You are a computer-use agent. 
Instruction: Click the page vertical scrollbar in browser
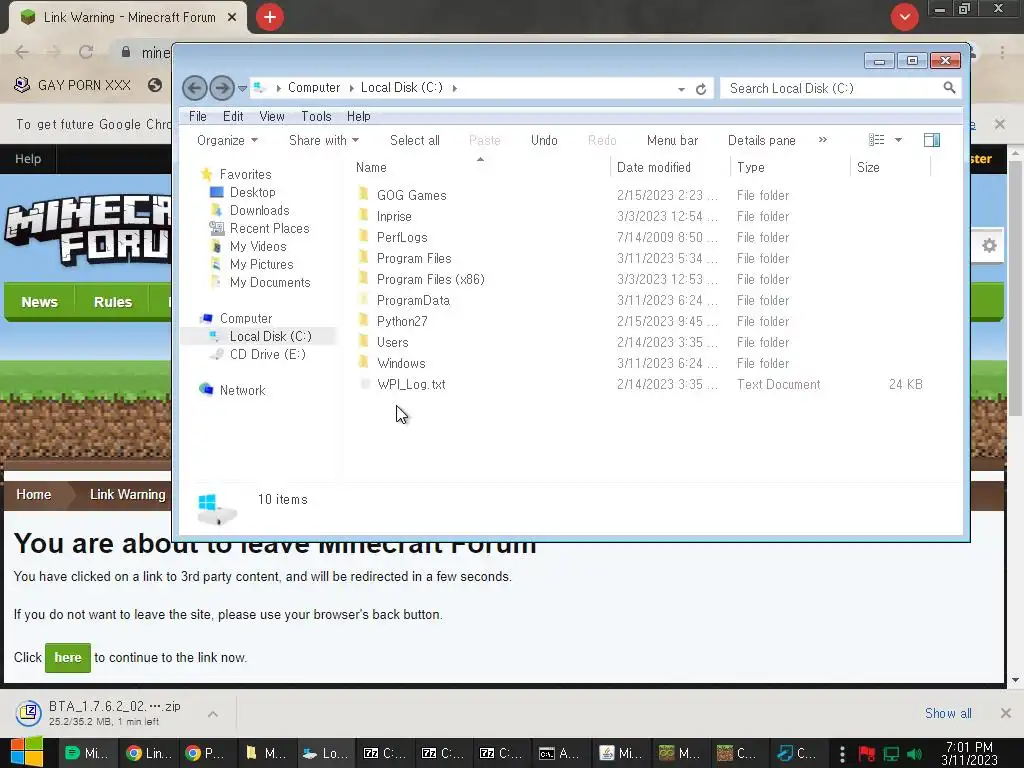(1015, 287)
